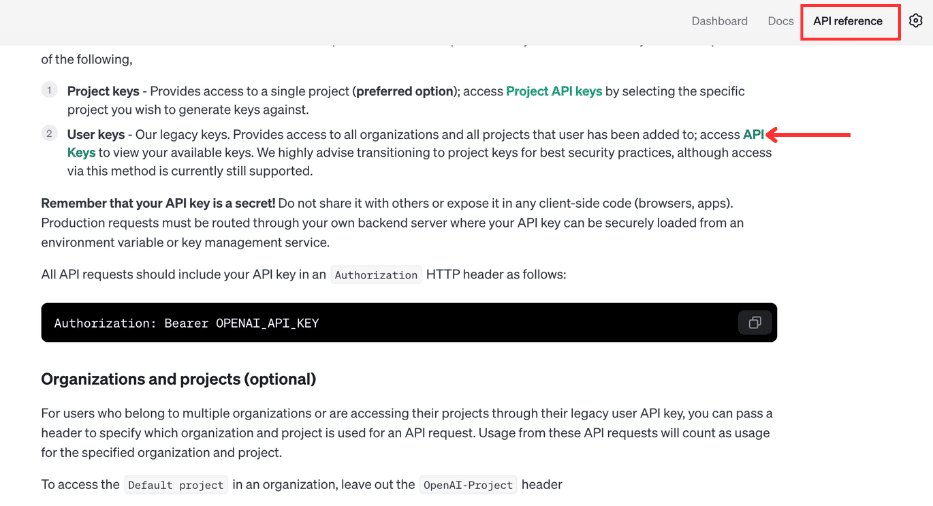This screenshot has width=933, height=506.
Task: Click the inline Authorization code label
Action: [376, 275]
